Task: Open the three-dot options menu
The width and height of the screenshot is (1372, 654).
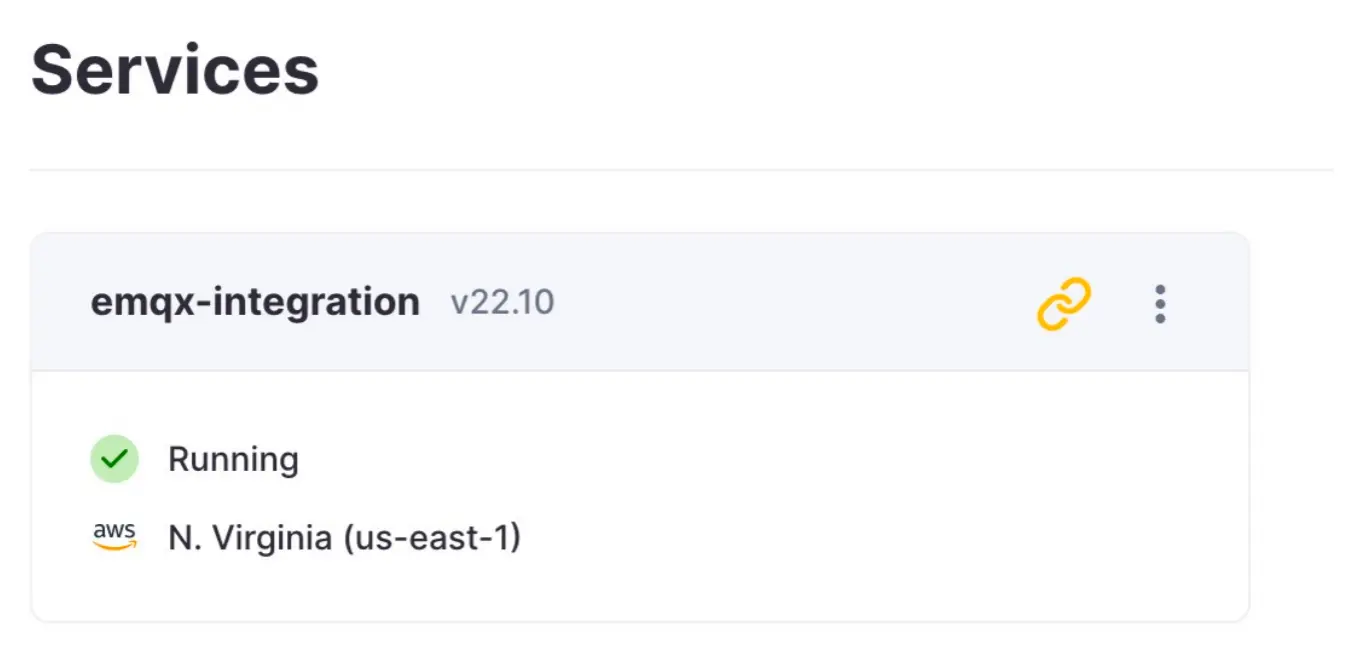Action: [x=1160, y=304]
